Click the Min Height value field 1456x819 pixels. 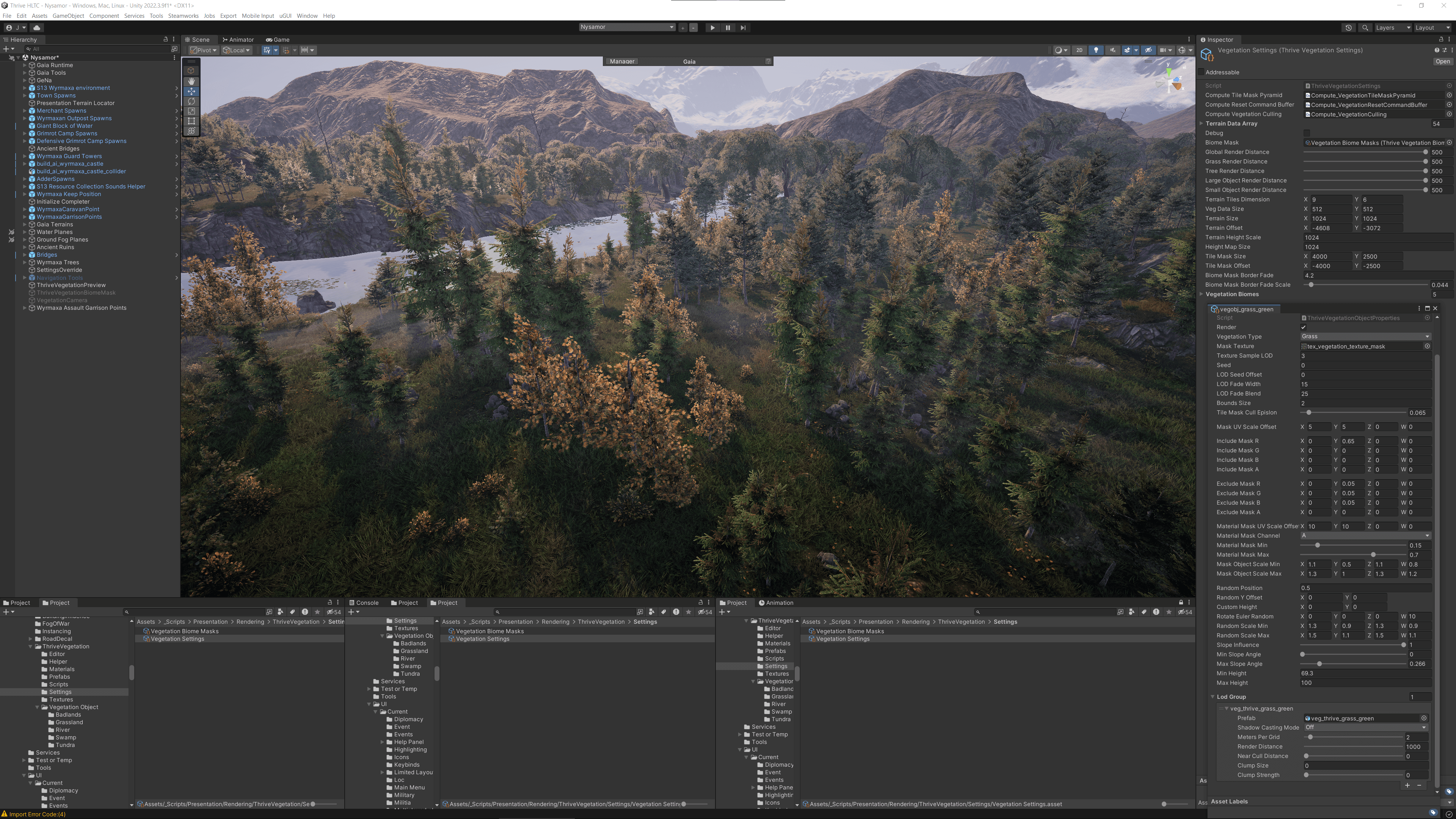point(1365,674)
